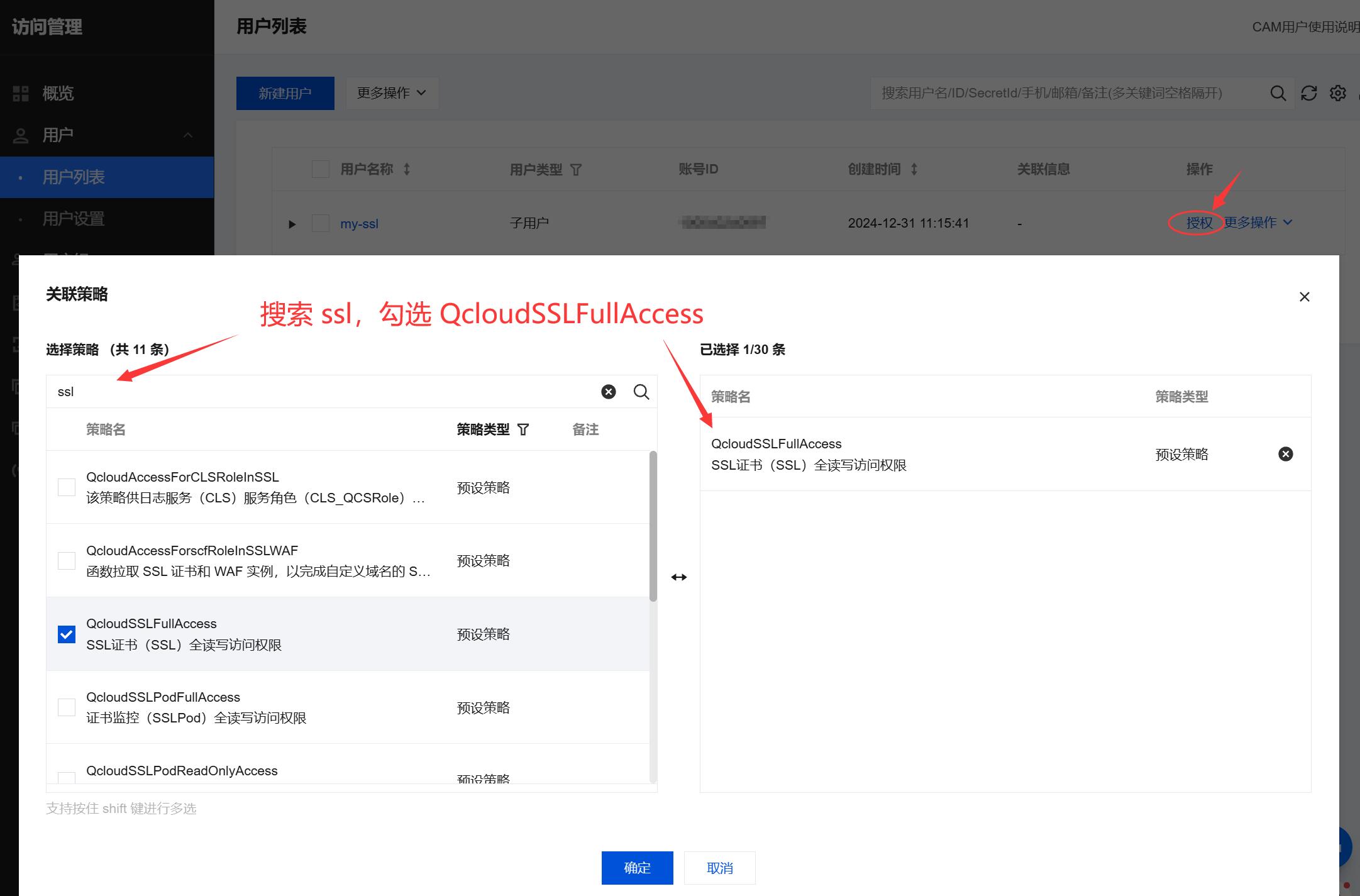1360x896 pixels.
Task: Click the user search magnifier icon
Action: click(x=1278, y=93)
